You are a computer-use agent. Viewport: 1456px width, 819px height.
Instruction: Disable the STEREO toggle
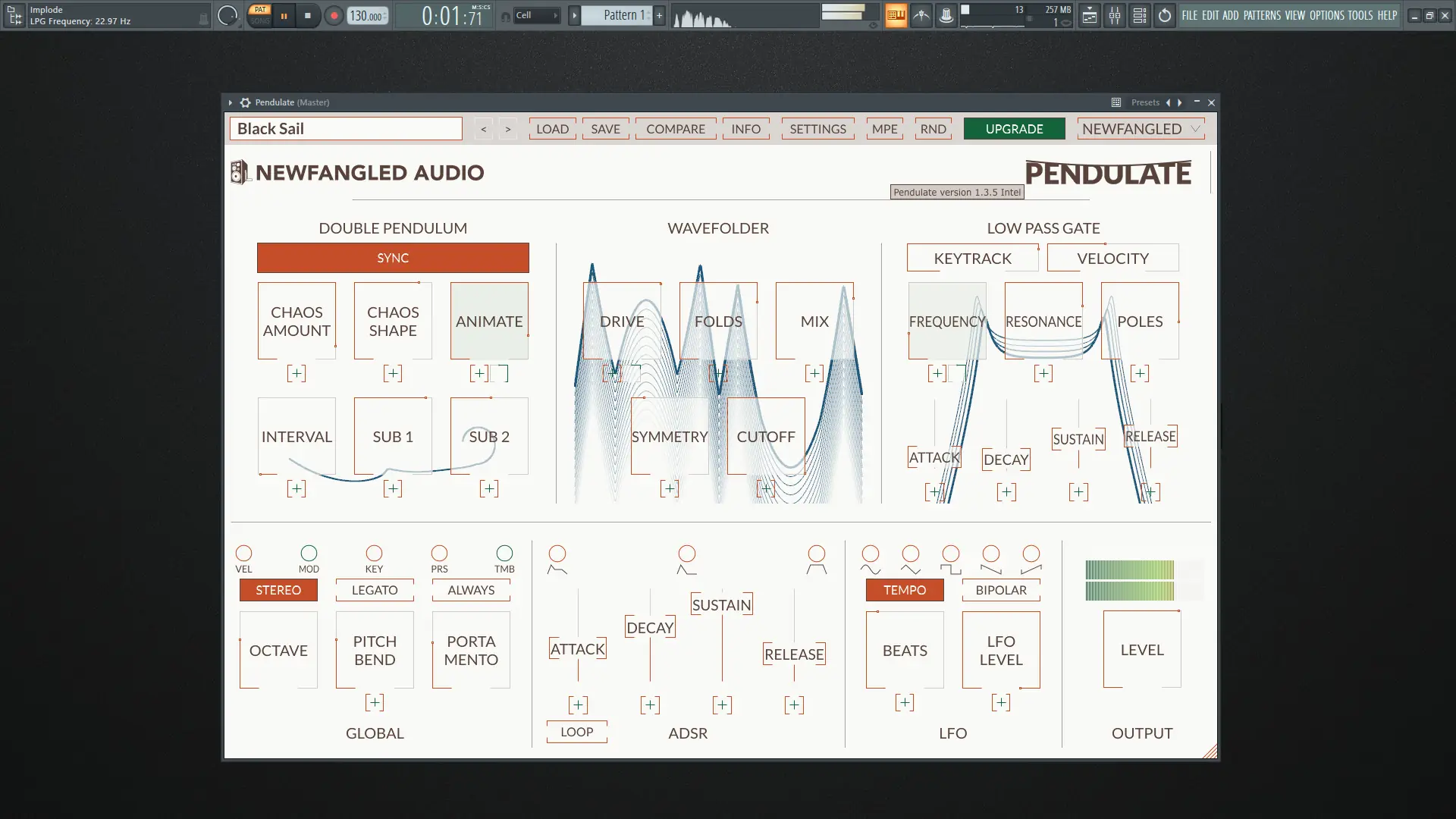pyautogui.click(x=278, y=590)
